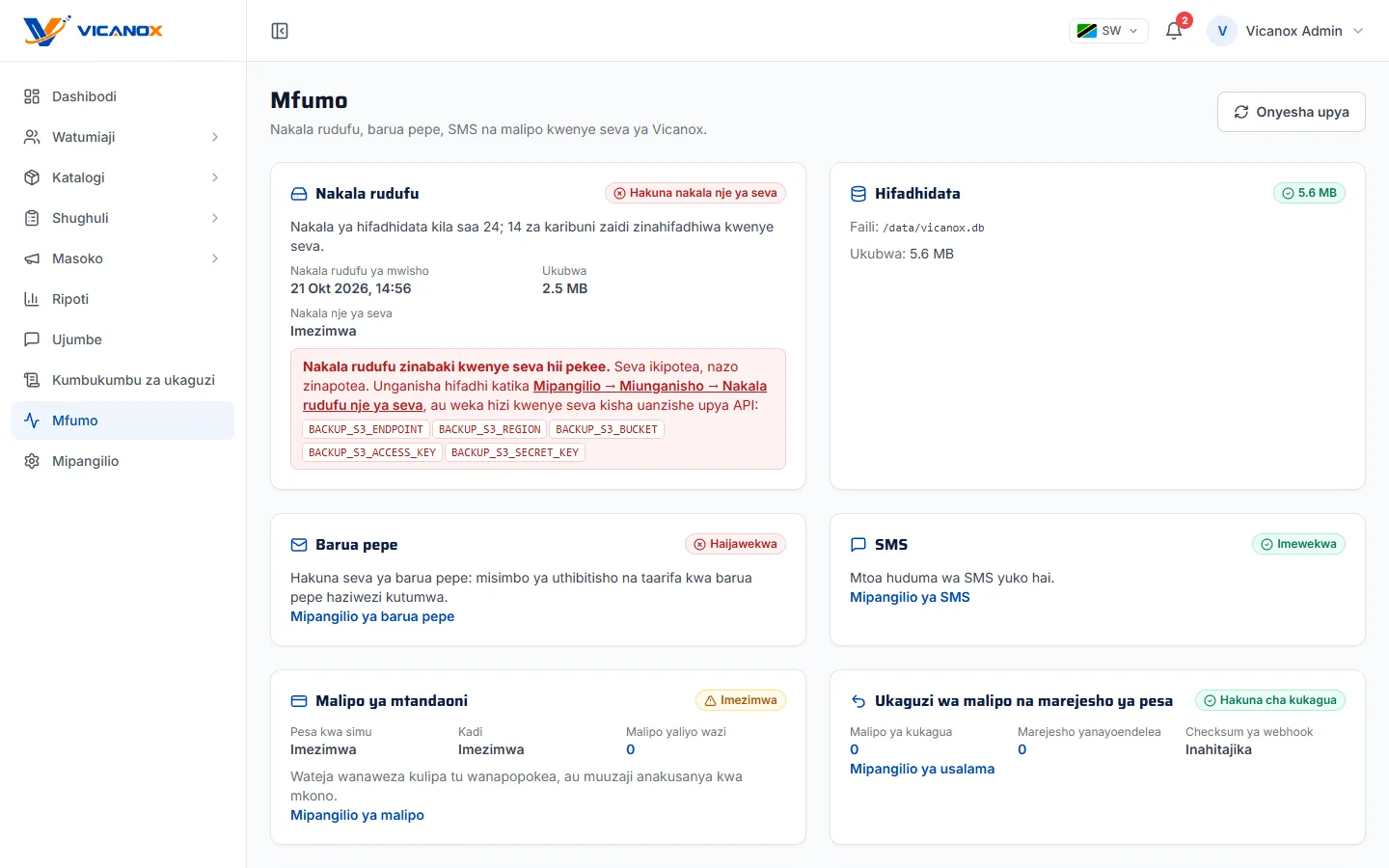Click the Haijawekwa status badge
The height and width of the screenshot is (868, 1389).
(735, 544)
